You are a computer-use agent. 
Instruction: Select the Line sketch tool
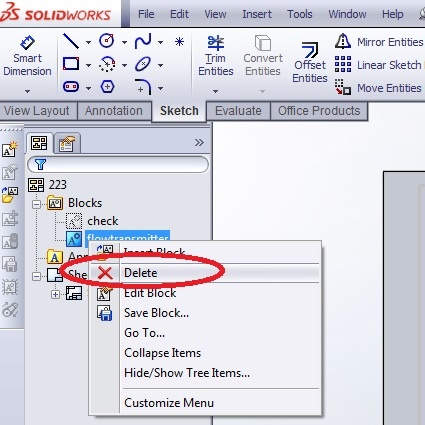pos(71,41)
